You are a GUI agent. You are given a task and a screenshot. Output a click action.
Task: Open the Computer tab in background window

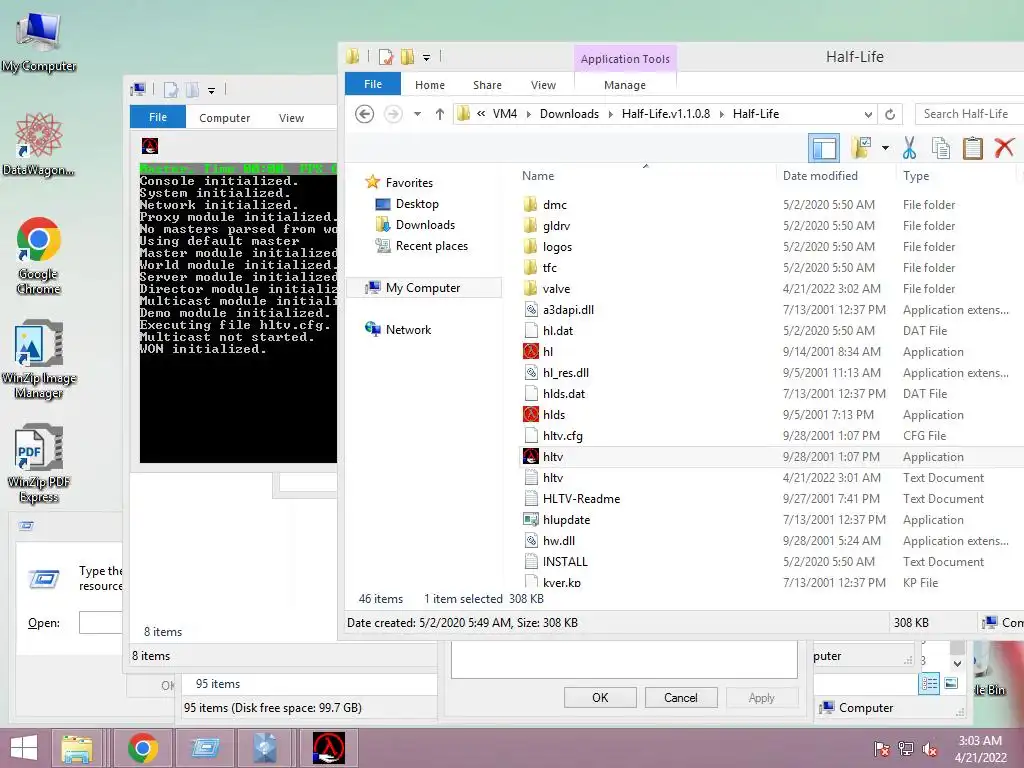click(224, 118)
